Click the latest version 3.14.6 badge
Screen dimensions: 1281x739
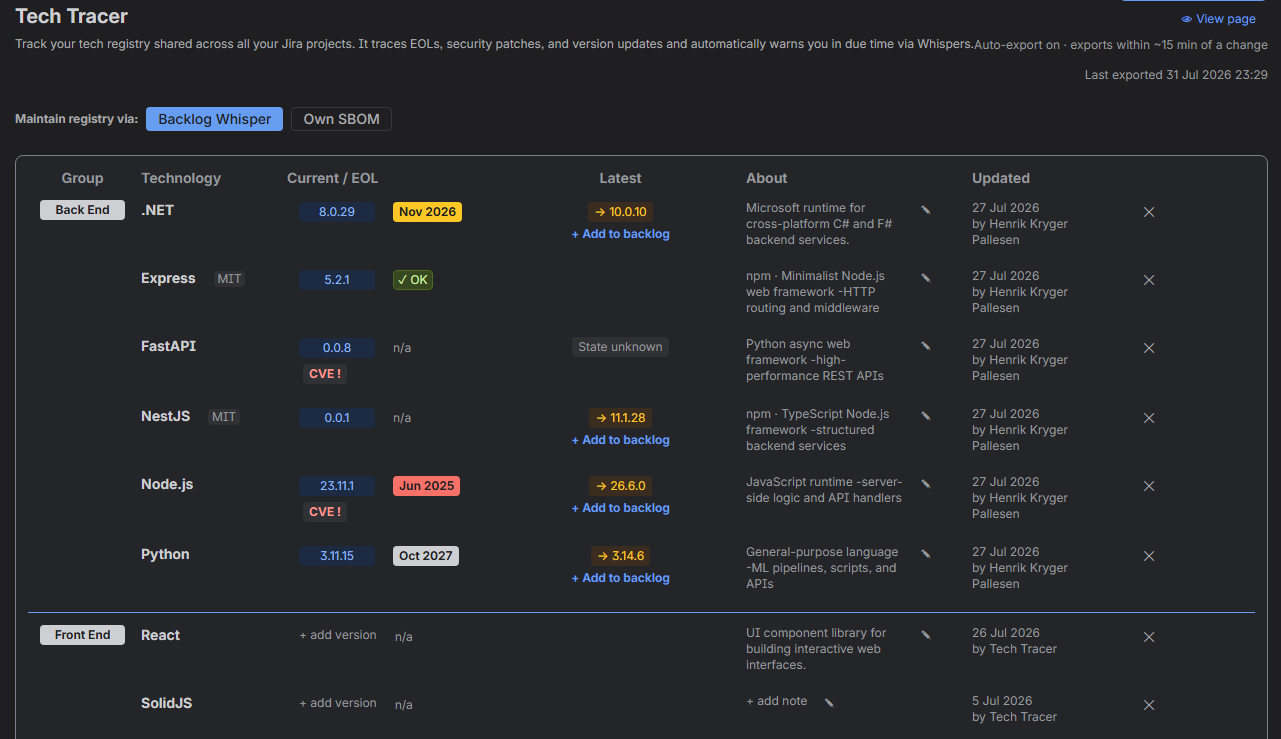[620, 556]
